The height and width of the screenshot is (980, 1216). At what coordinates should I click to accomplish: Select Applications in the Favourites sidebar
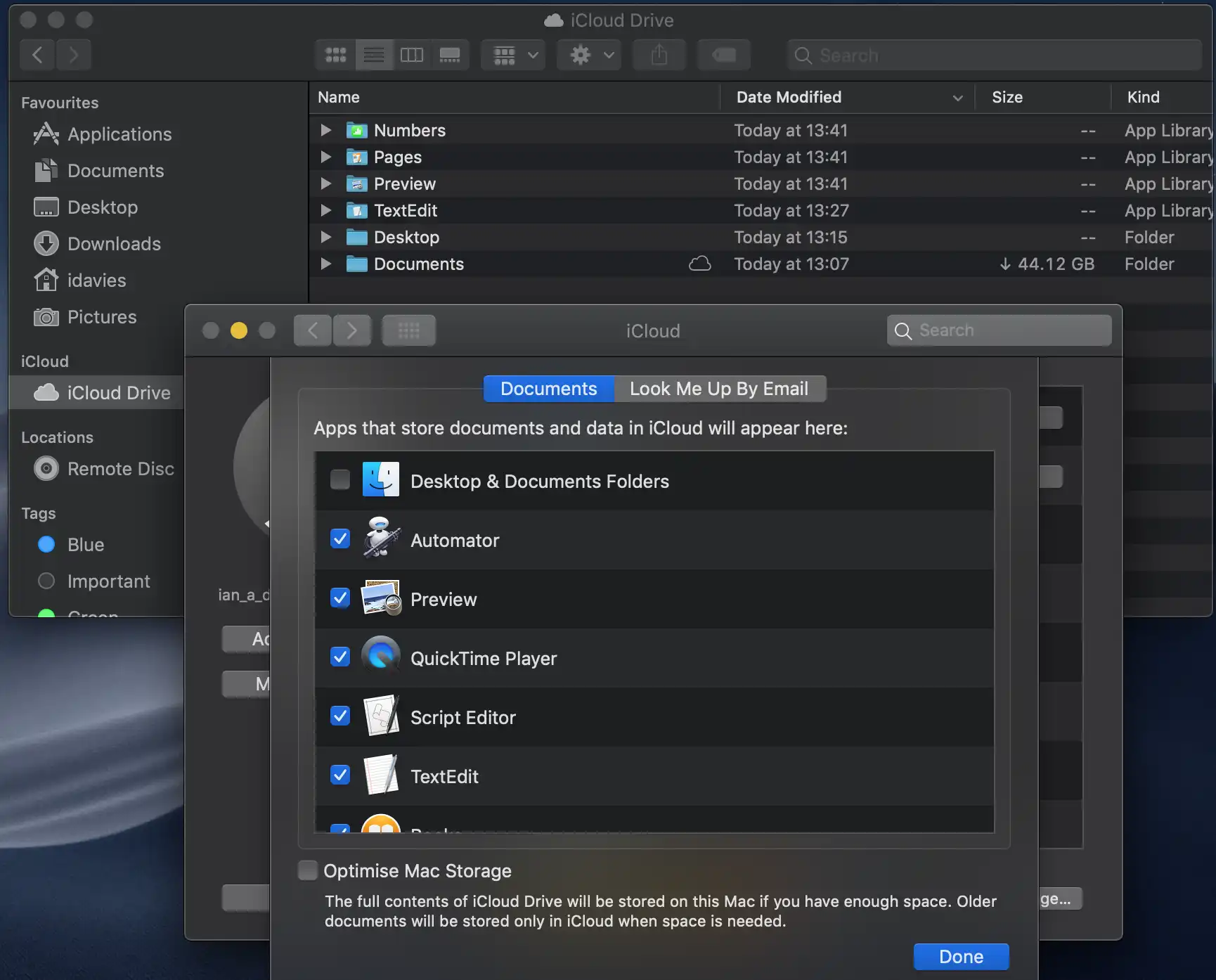pos(119,134)
